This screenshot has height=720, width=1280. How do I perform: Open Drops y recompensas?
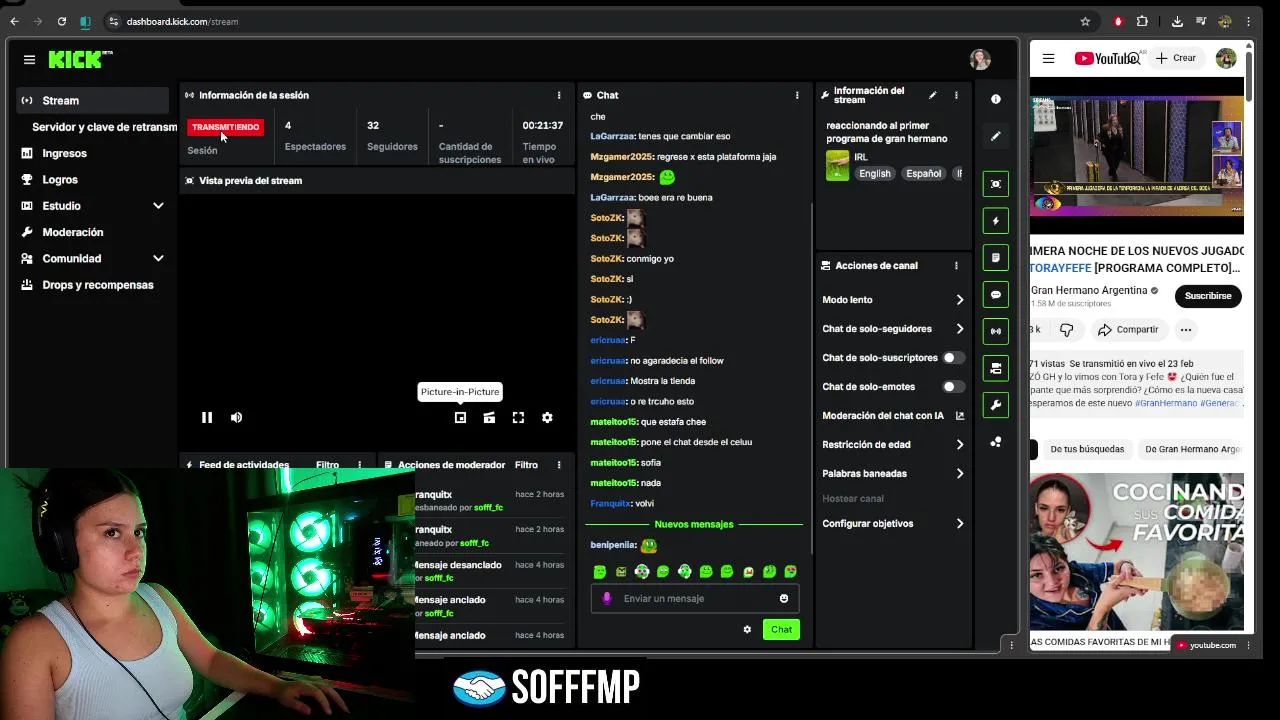[93, 285]
